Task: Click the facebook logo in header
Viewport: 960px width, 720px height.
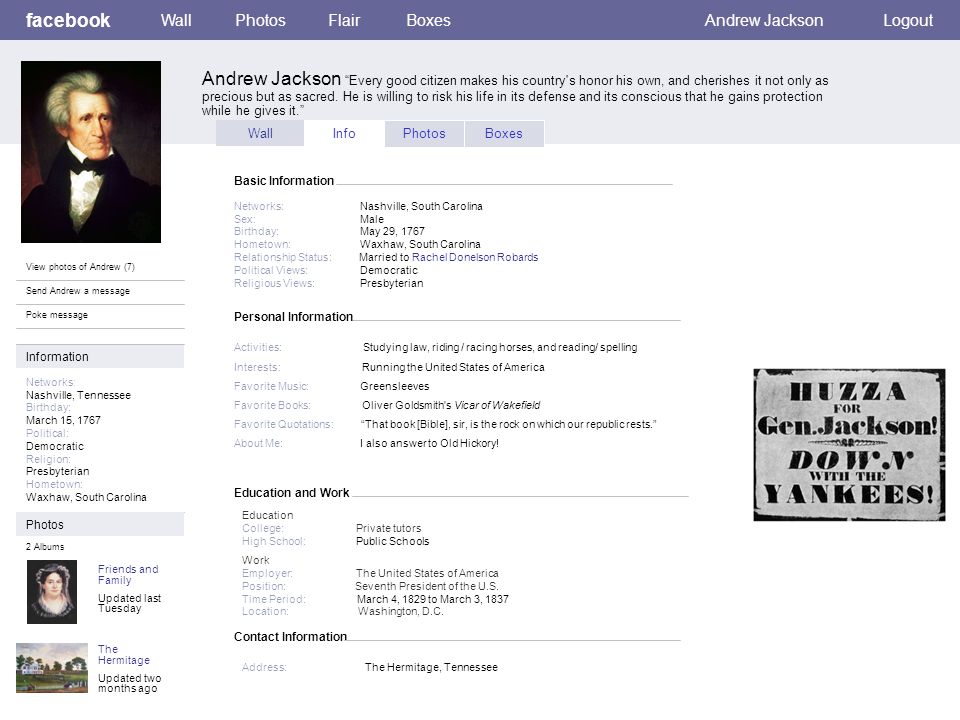Action: (67, 20)
